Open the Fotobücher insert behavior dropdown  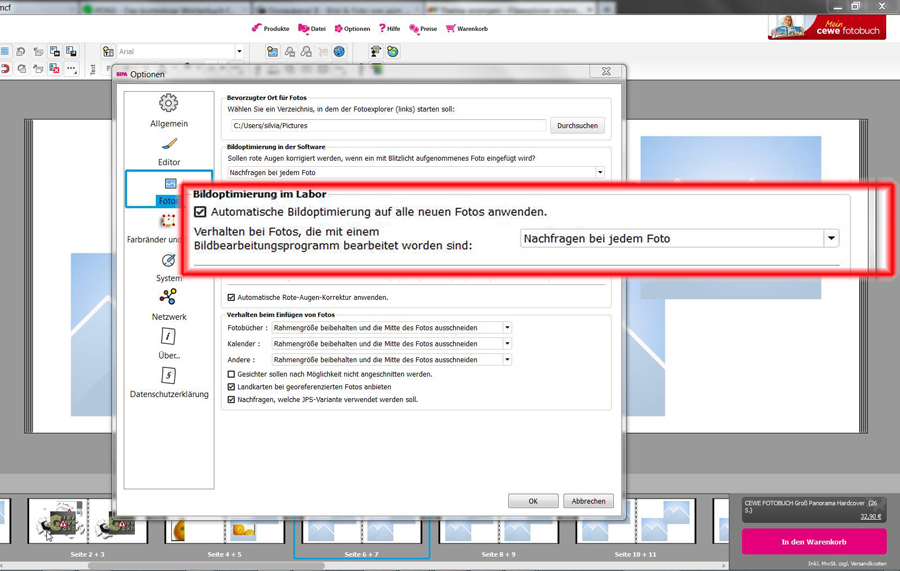pyautogui.click(x=391, y=328)
